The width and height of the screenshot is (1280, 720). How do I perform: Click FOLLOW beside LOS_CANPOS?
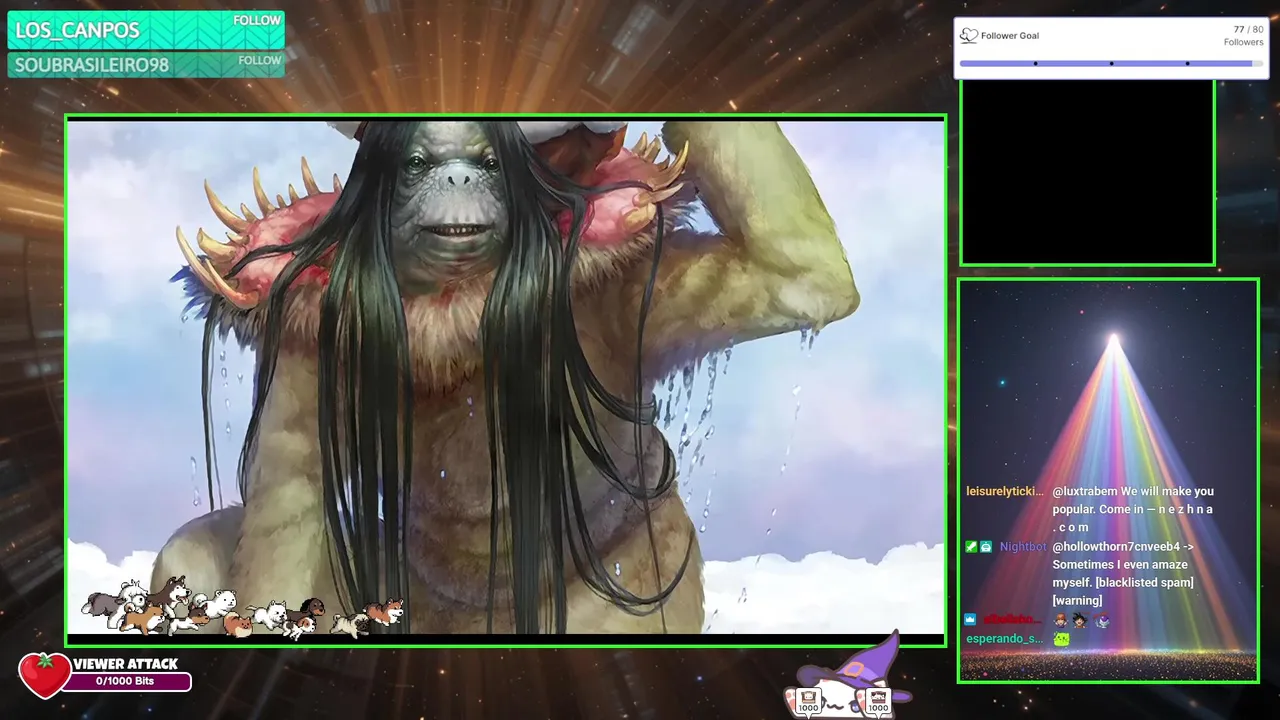click(257, 21)
